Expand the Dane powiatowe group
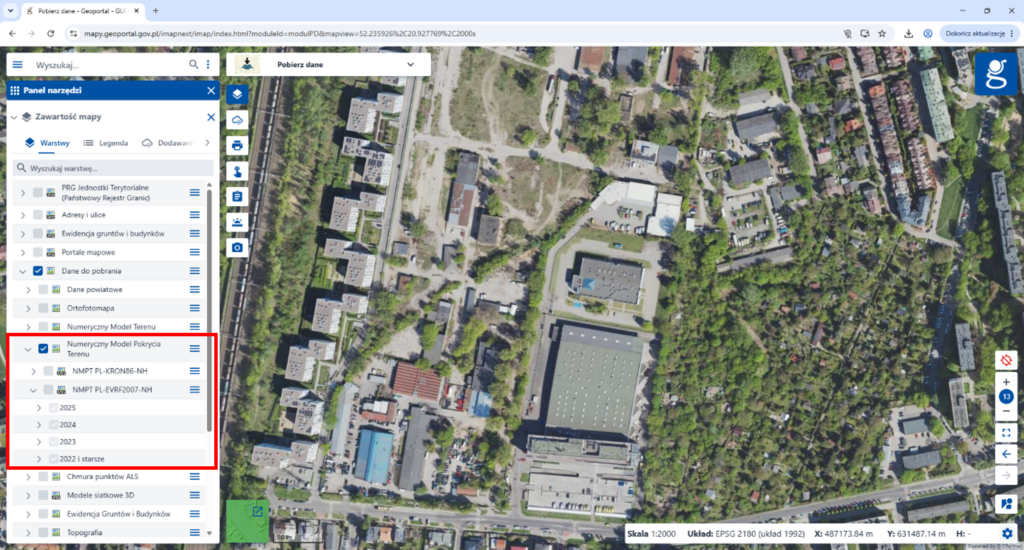 28,289
